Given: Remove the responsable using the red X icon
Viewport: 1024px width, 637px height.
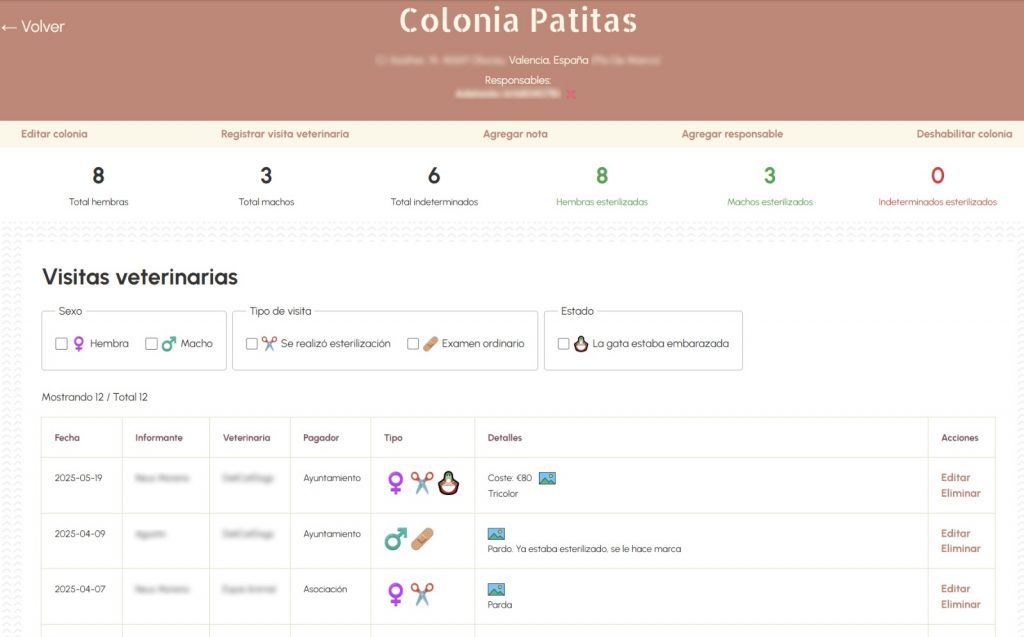Looking at the screenshot, I should (x=571, y=94).
